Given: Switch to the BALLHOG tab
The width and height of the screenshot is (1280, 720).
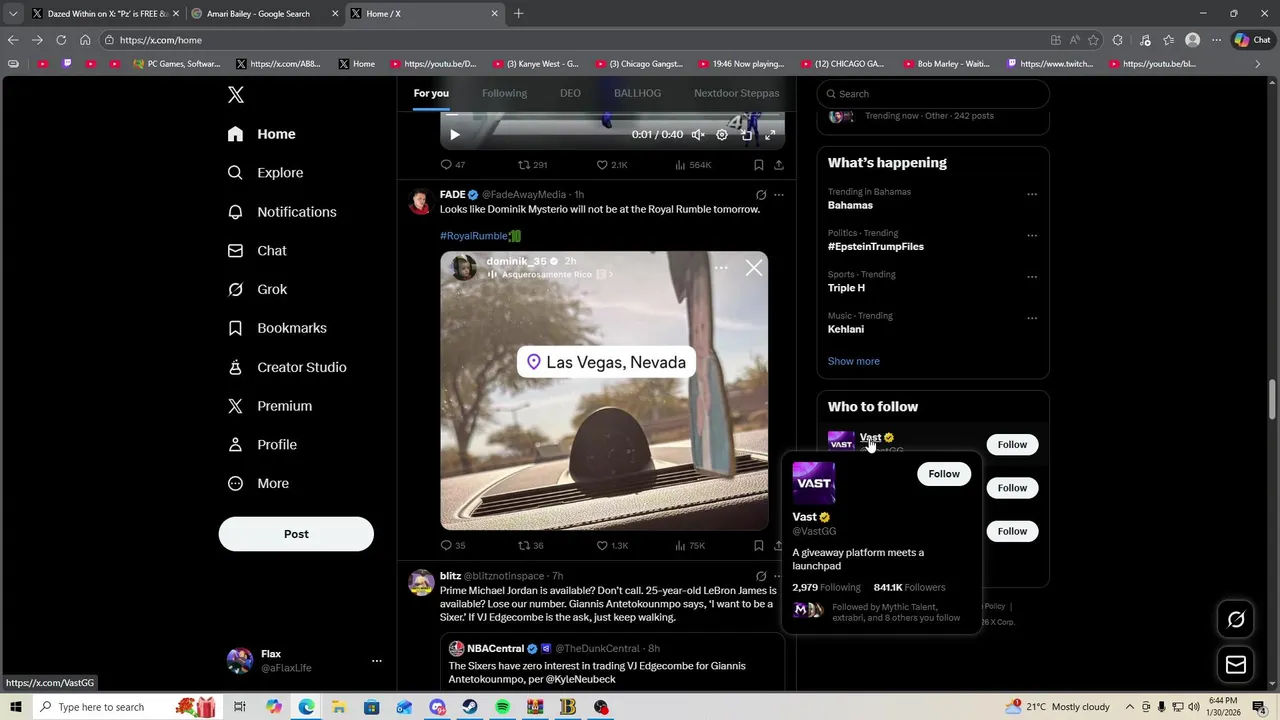Looking at the screenshot, I should (637, 93).
